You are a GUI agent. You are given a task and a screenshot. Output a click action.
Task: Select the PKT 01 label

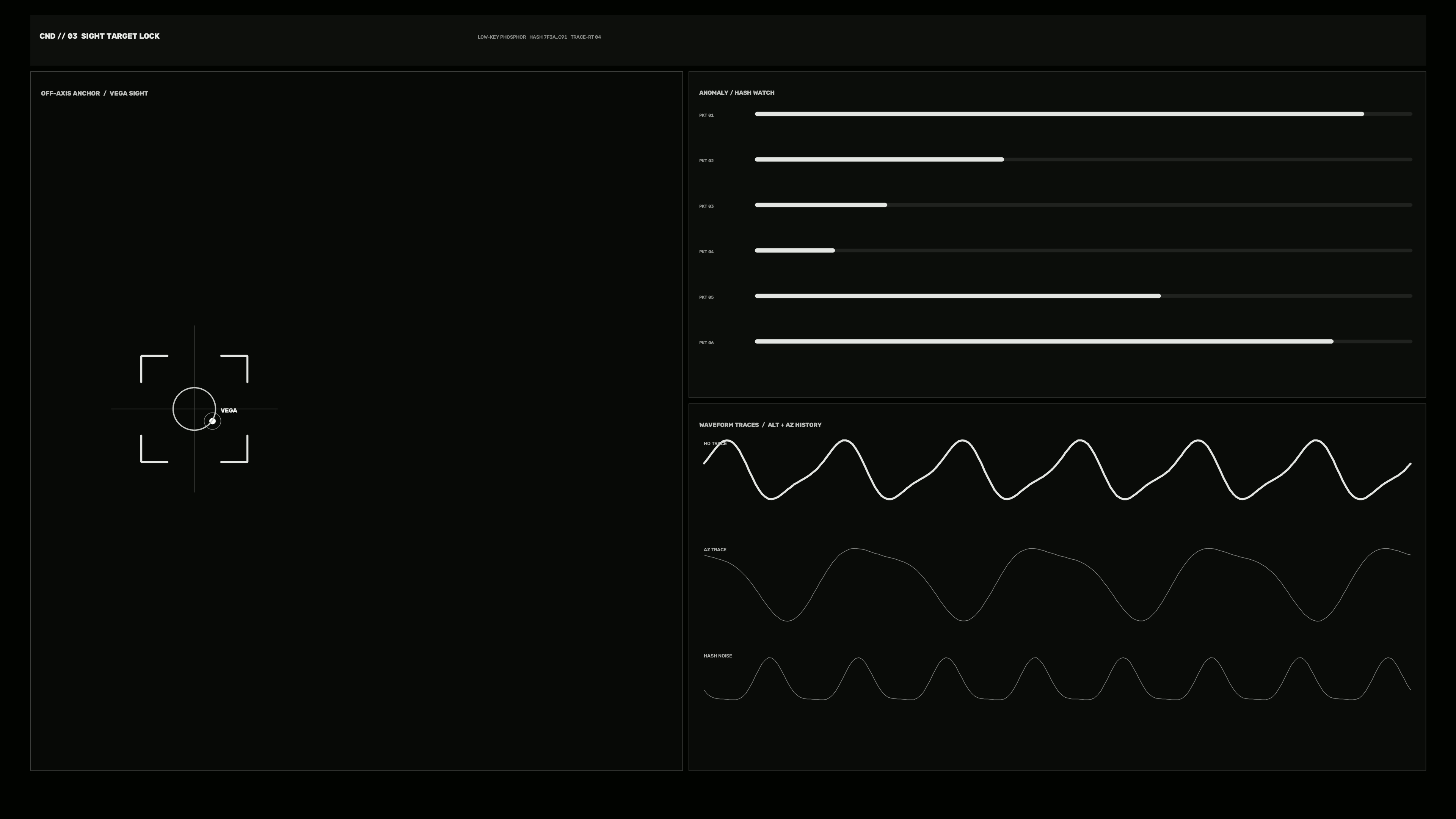pyautogui.click(x=706, y=115)
